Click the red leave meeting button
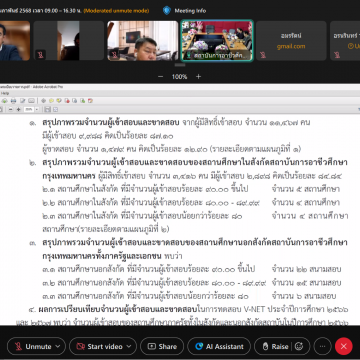360x360 pixels. pos(344,346)
